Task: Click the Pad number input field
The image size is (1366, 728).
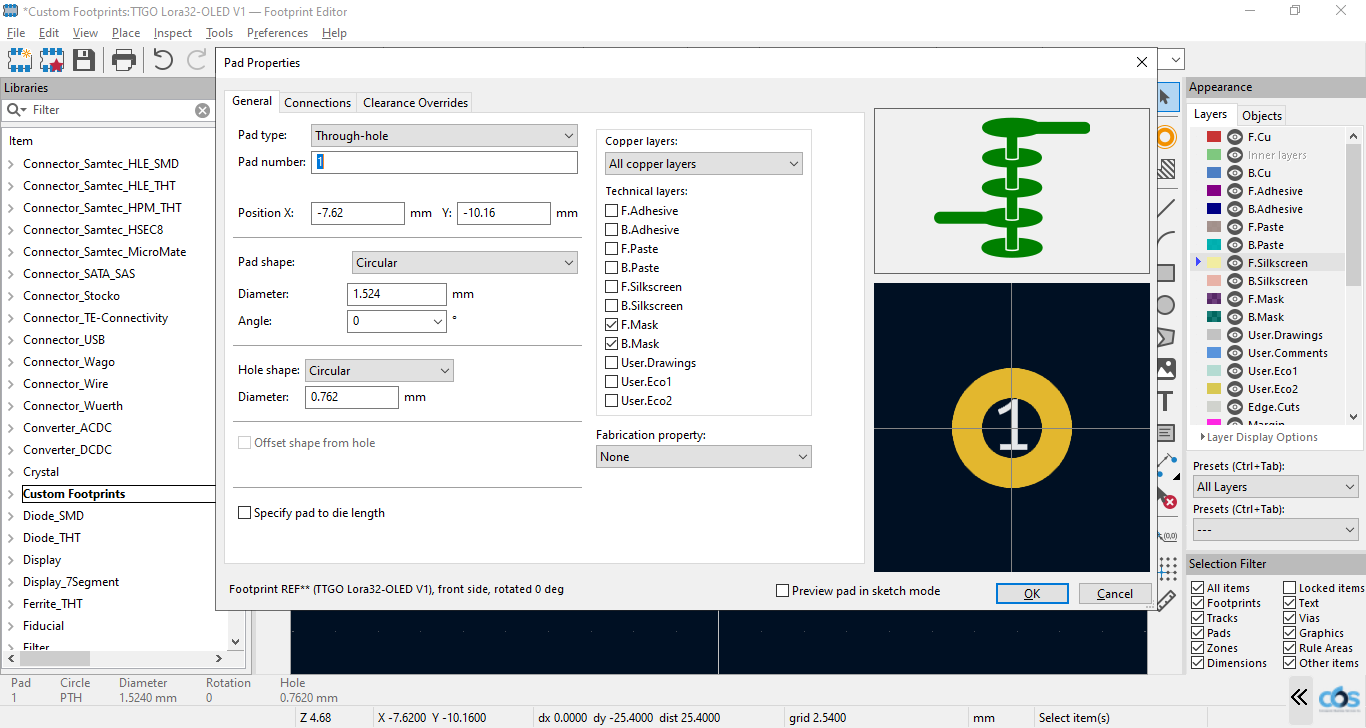Action: [x=444, y=162]
